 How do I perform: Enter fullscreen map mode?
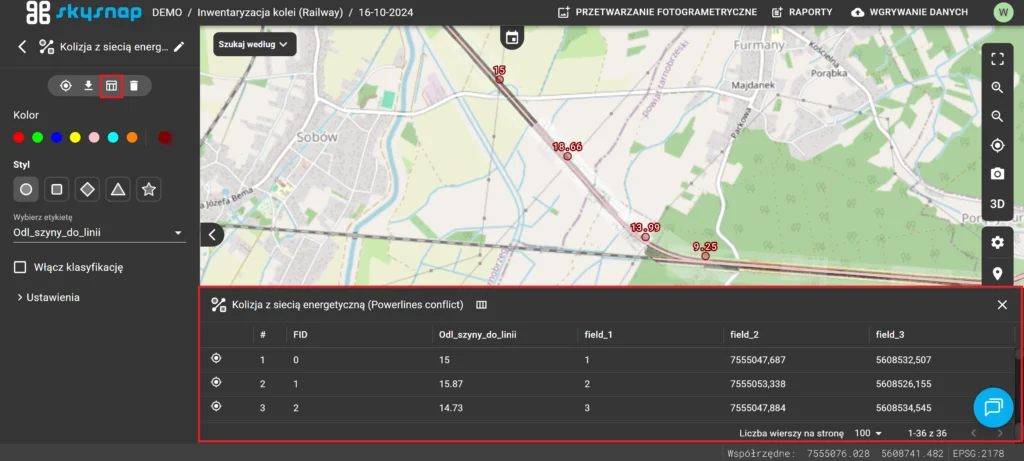tap(997, 59)
